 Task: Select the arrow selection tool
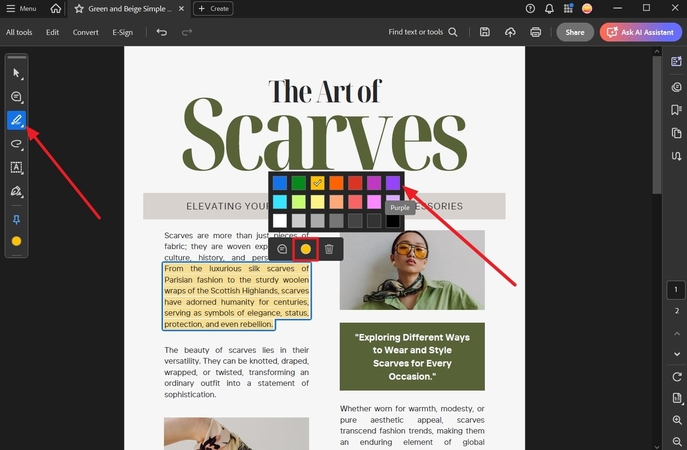point(16,73)
